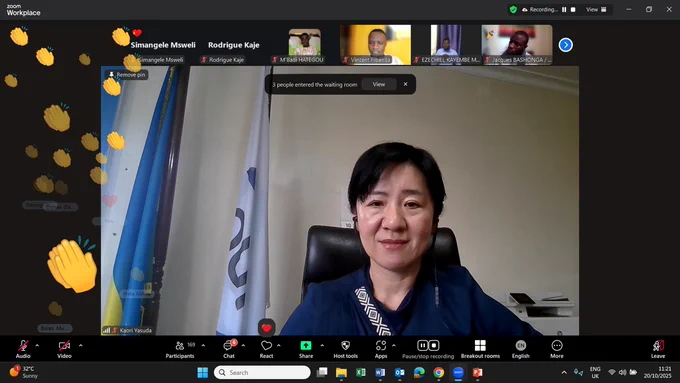This screenshot has width=680, height=383.
Task: Open File Explorer from taskbar
Action: pyautogui.click(x=341, y=372)
